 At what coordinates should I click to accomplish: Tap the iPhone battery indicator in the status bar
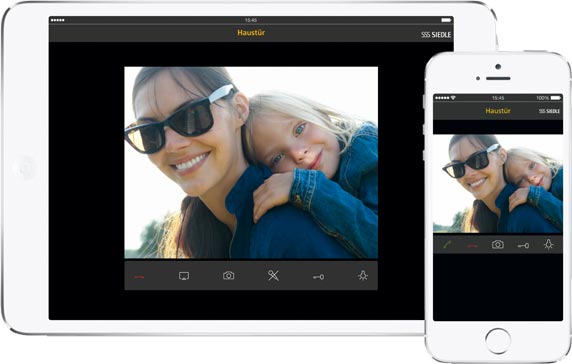tap(556, 98)
